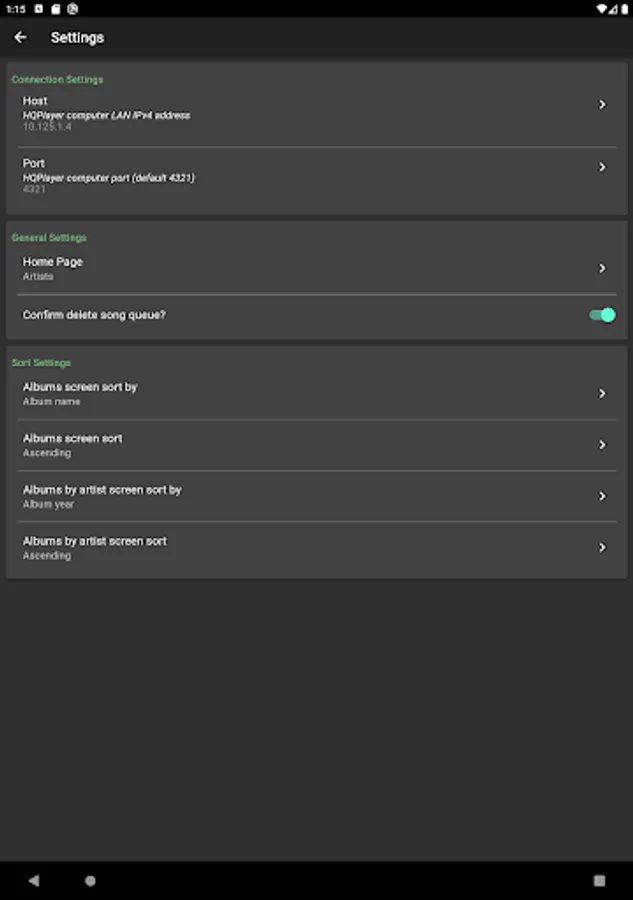This screenshot has width=633, height=900.
Task: Open Home Page chevron arrow
Action: pyautogui.click(x=602, y=268)
